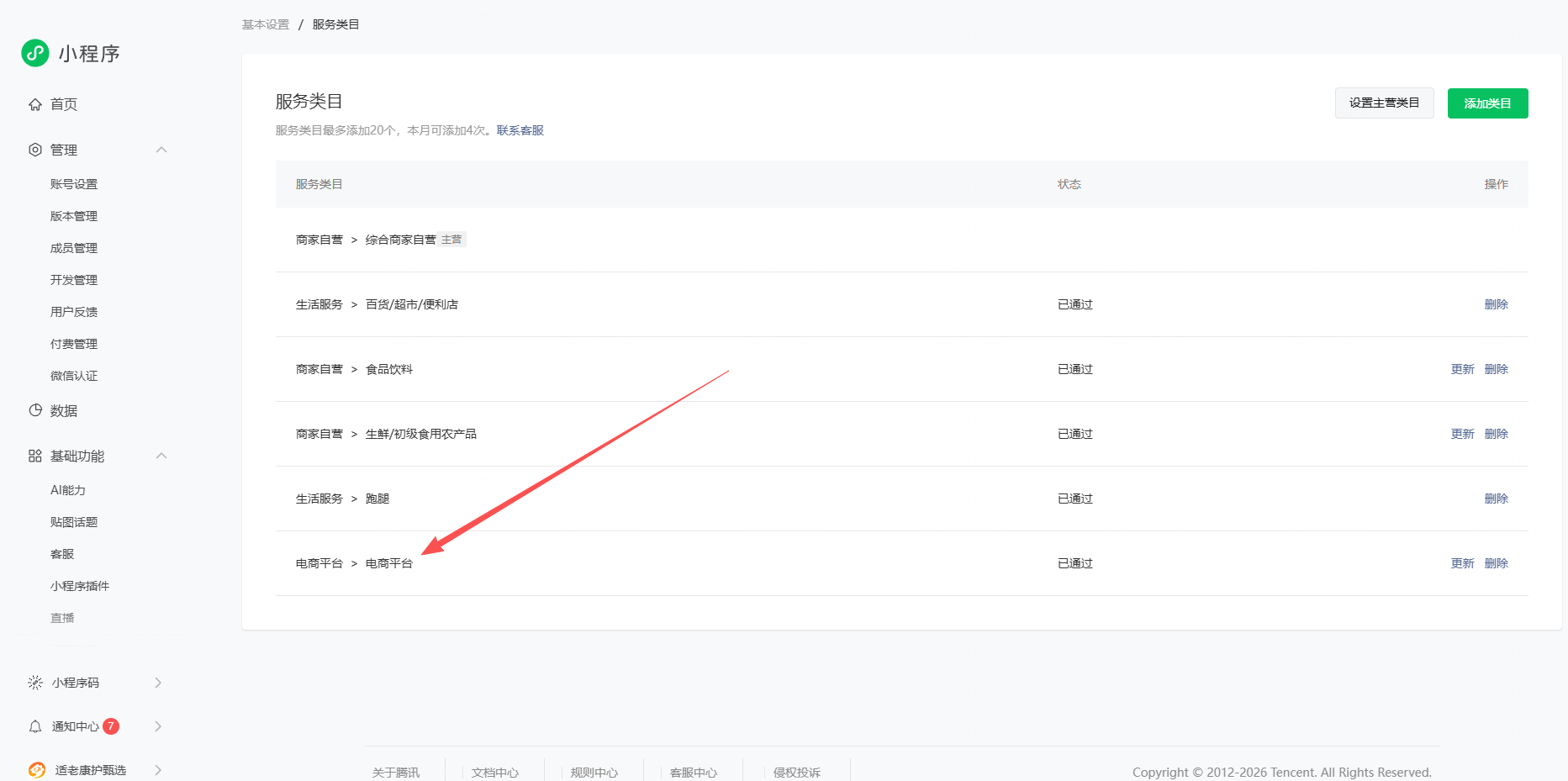The image size is (1568, 781).
Task: Expand the 通知中心 chevron arrow
Action: click(158, 726)
